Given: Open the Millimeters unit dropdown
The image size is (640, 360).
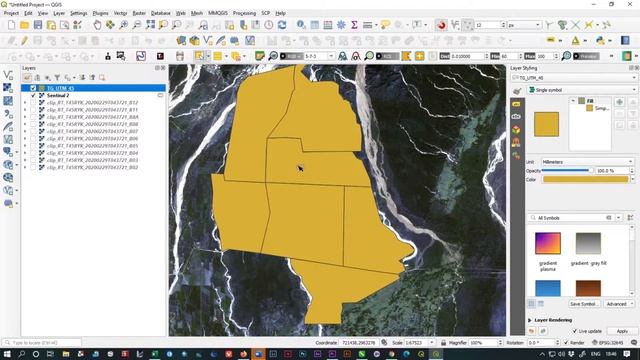Looking at the screenshot, I should coord(587,162).
